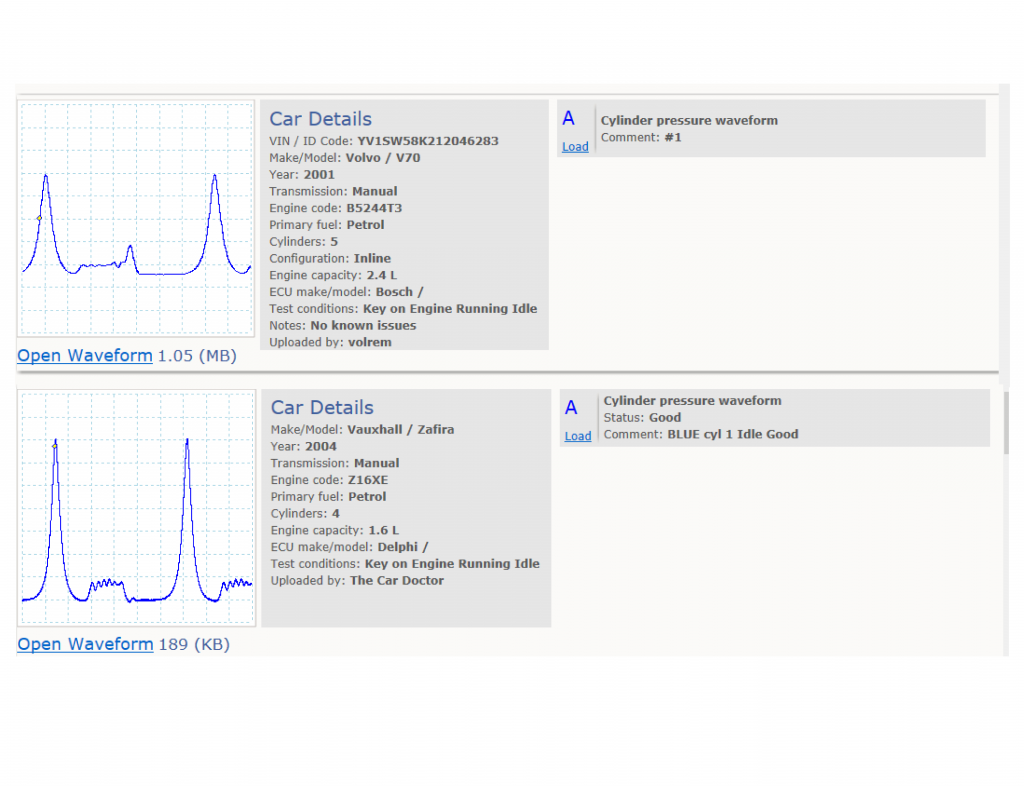Screen dimensions: 1024x786
Task: Load channel A for Vauxhall waveform
Action: (578, 436)
